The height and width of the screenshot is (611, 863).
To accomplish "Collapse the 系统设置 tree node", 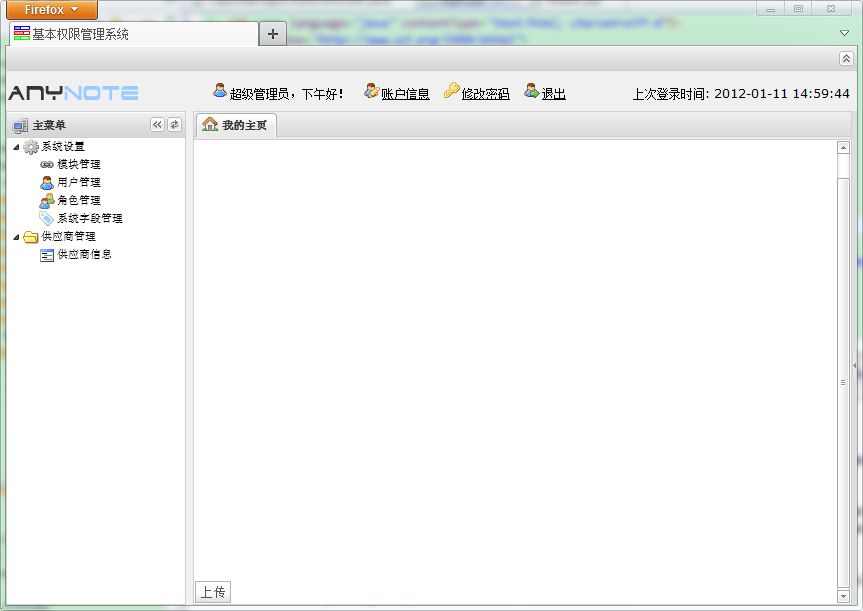I will click(x=17, y=147).
